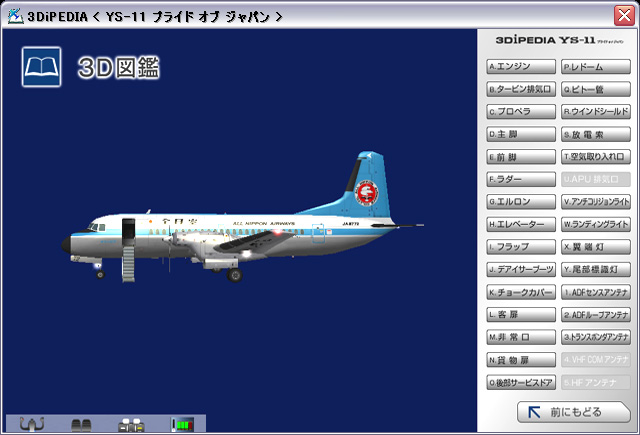Click the rudder pedals icon
Screen dimensions: 640x435
click(81, 425)
